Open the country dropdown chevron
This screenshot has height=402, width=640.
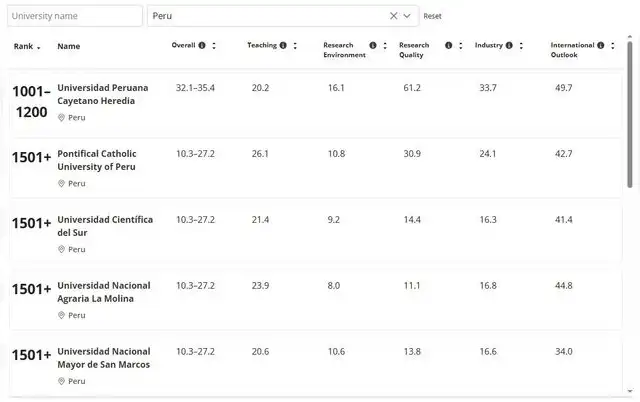click(x=407, y=16)
